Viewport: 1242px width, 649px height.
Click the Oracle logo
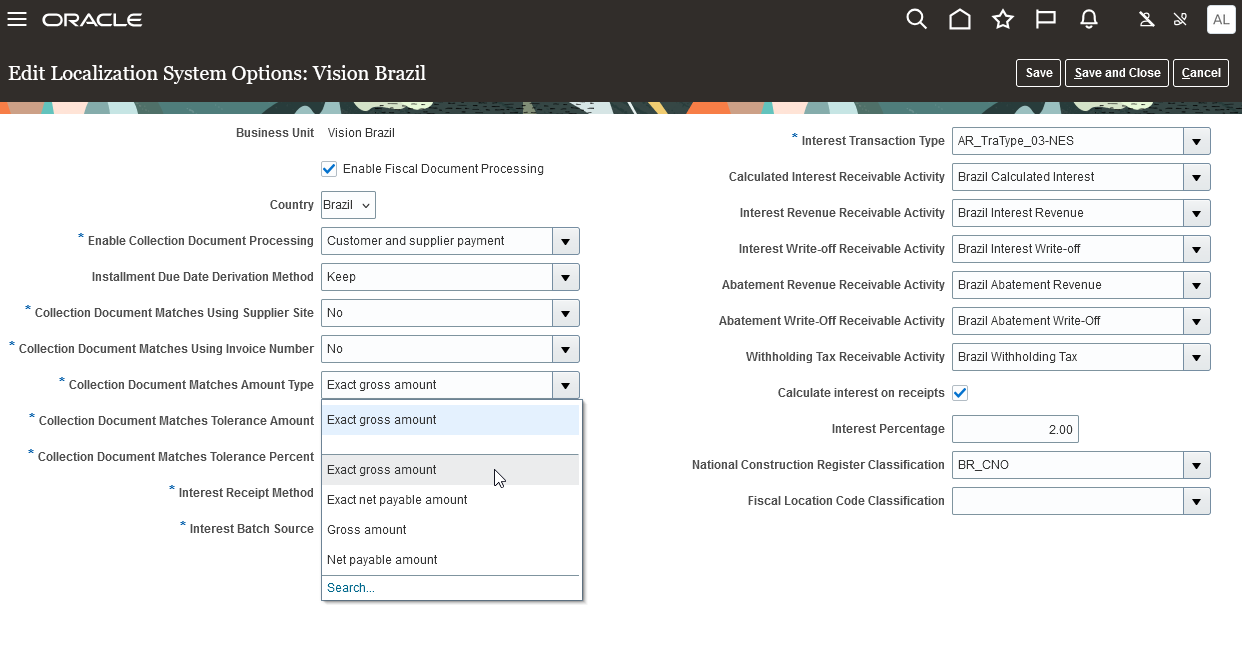coord(92,20)
